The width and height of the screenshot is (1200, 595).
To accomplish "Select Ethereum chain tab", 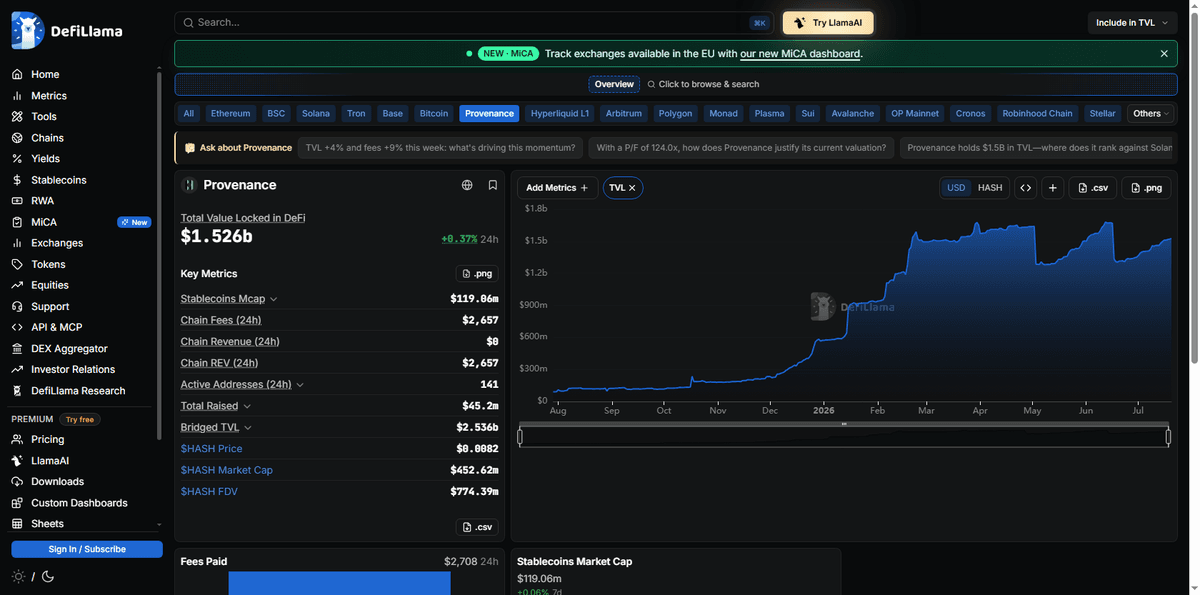I will pyautogui.click(x=230, y=113).
